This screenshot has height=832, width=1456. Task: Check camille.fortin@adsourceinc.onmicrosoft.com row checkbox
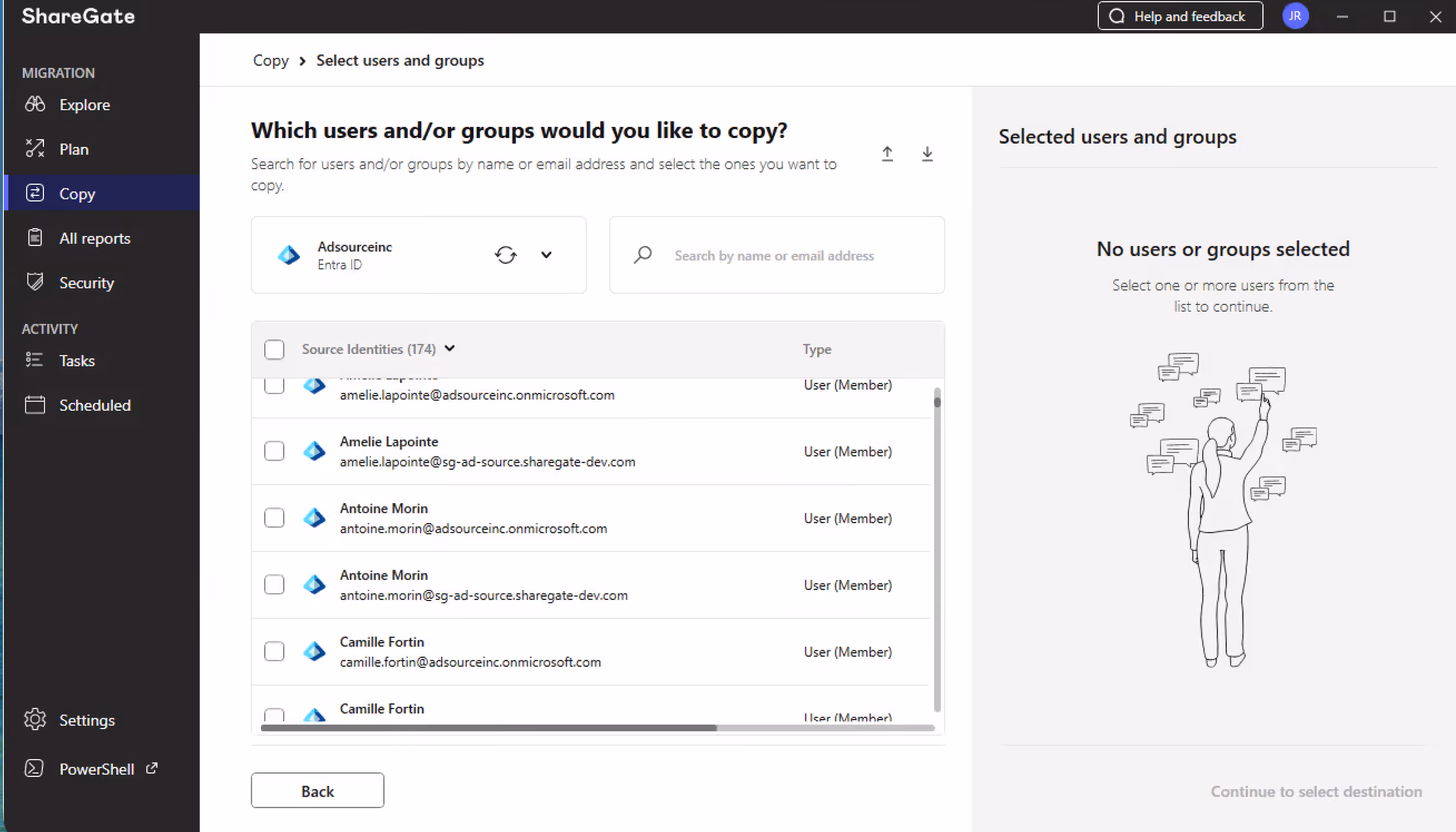point(274,652)
